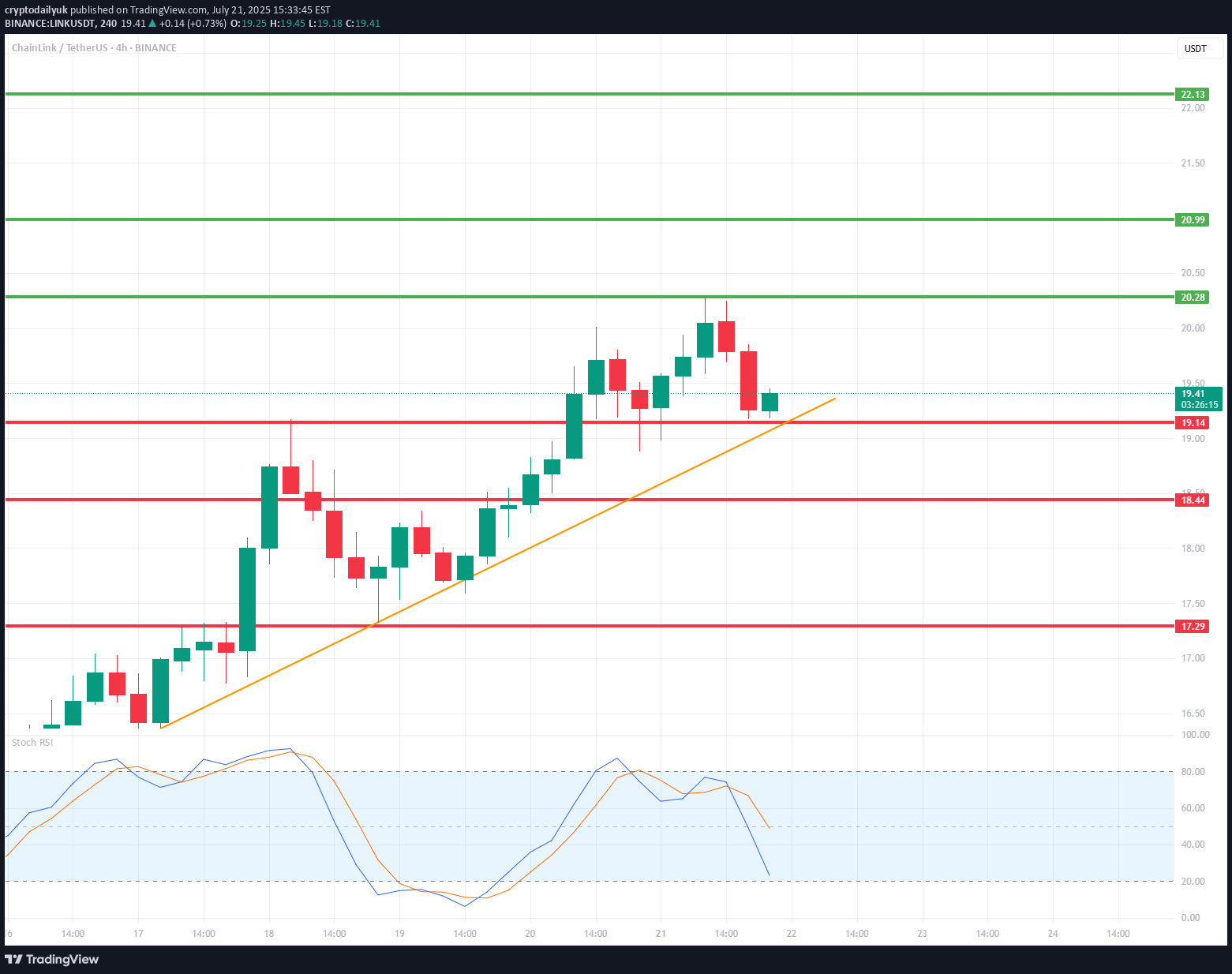Click the 17.50 price axis tick
1232x974 pixels.
pyautogui.click(x=1193, y=604)
